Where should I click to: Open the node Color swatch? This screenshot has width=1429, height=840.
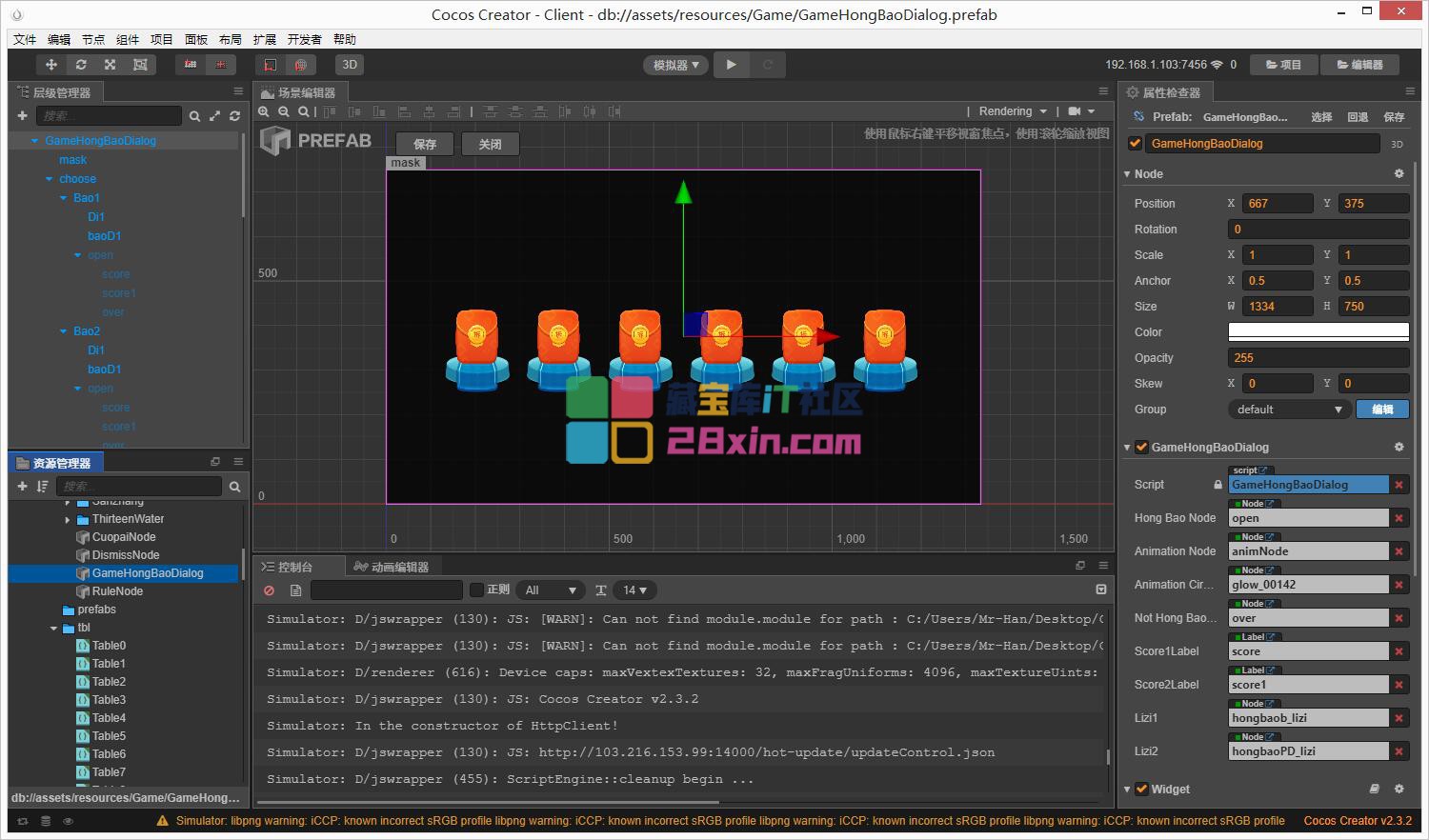coord(1318,332)
